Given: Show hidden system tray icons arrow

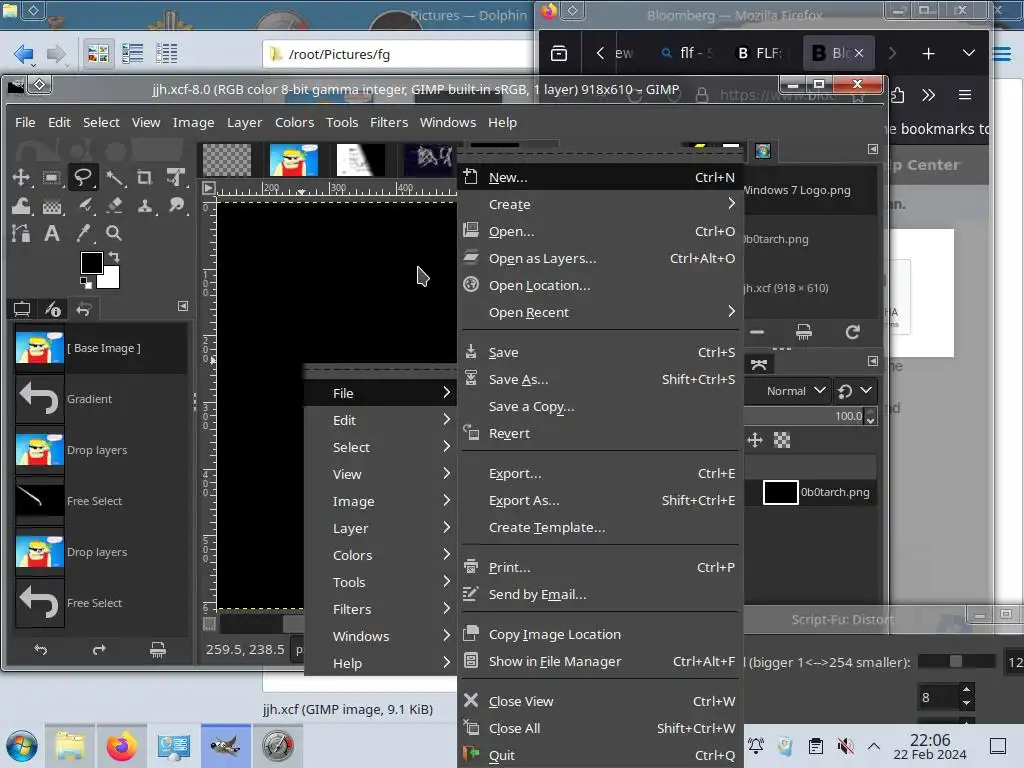Looking at the screenshot, I should pyautogui.click(x=874, y=746).
